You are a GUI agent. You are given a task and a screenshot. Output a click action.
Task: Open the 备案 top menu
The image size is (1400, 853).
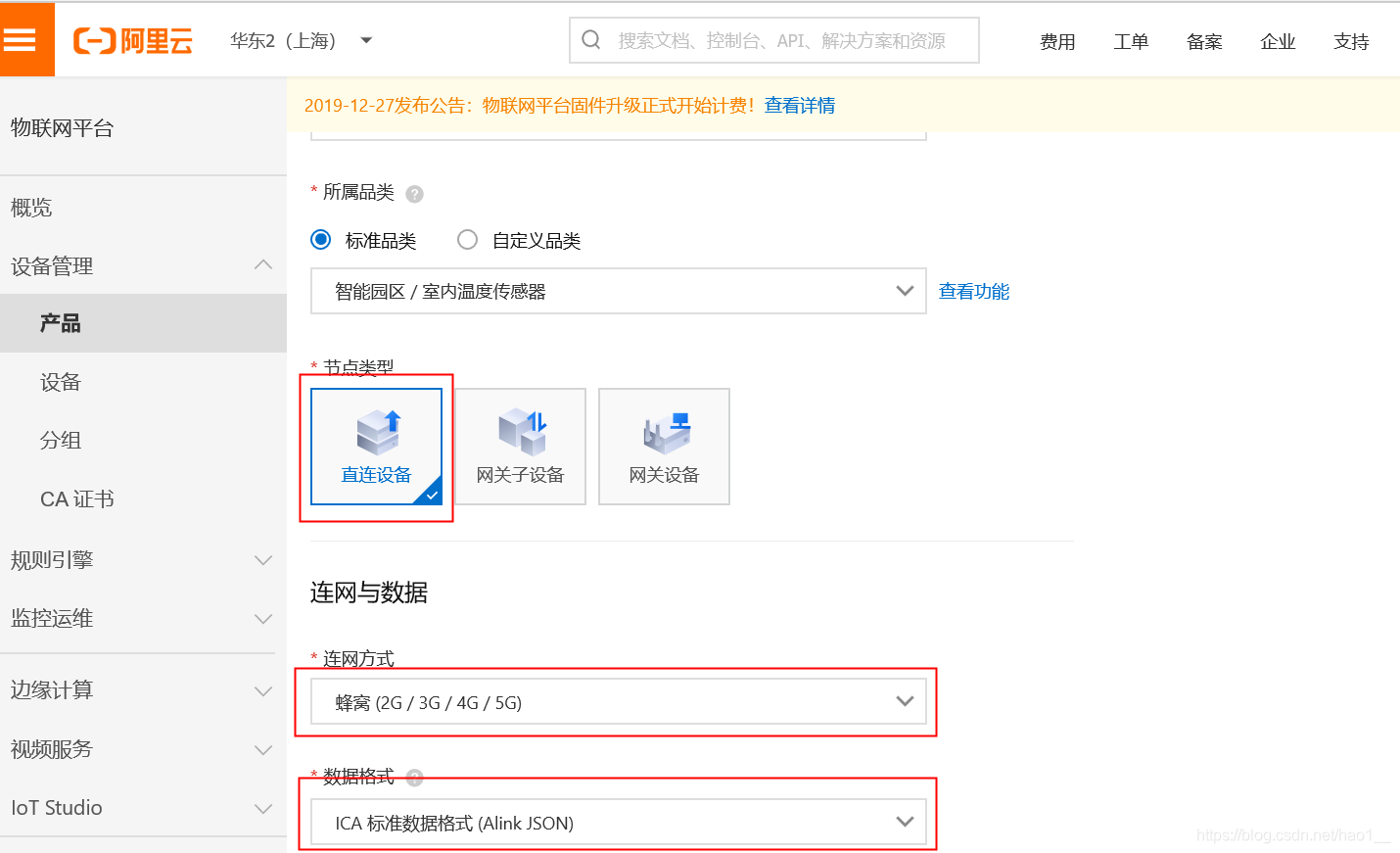(1204, 41)
